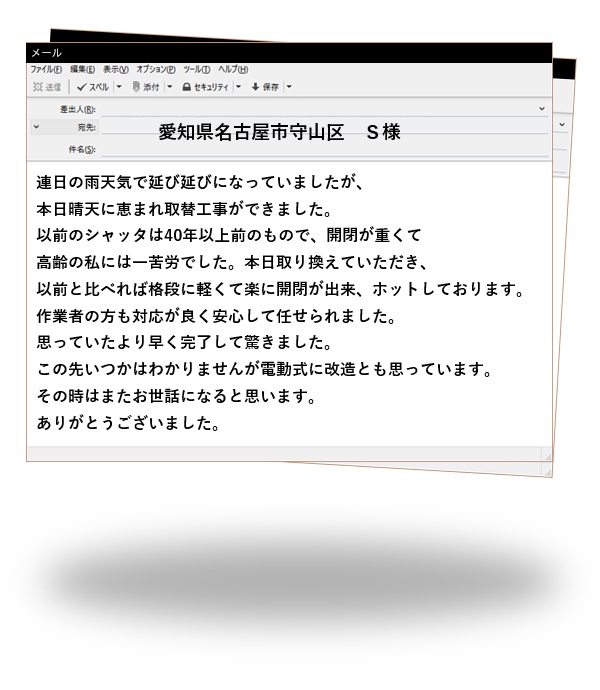Viewport: 600px width, 690px height.
Task: Open the chevron in the back mail window
Action: tap(562, 125)
